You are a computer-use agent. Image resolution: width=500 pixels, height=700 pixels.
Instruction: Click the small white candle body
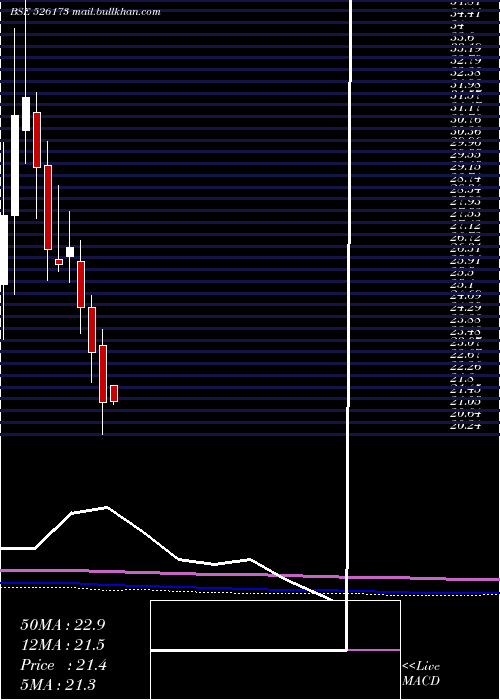click(x=70, y=252)
